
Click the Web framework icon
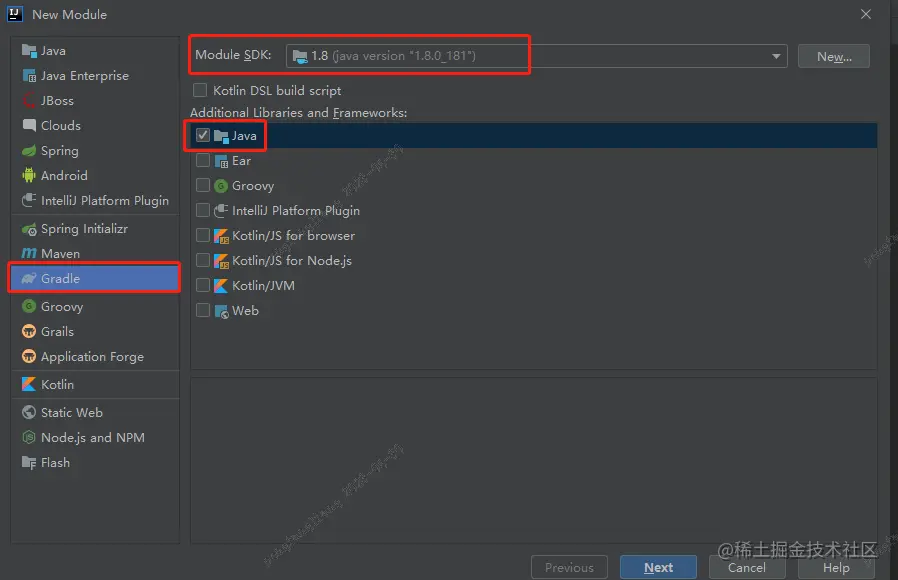click(221, 311)
